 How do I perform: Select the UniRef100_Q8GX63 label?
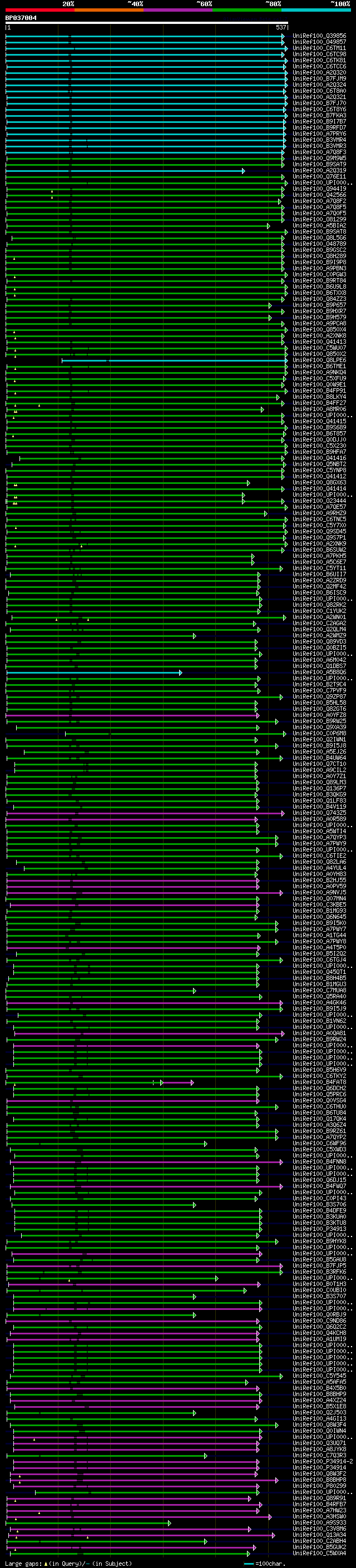(x=319, y=482)
